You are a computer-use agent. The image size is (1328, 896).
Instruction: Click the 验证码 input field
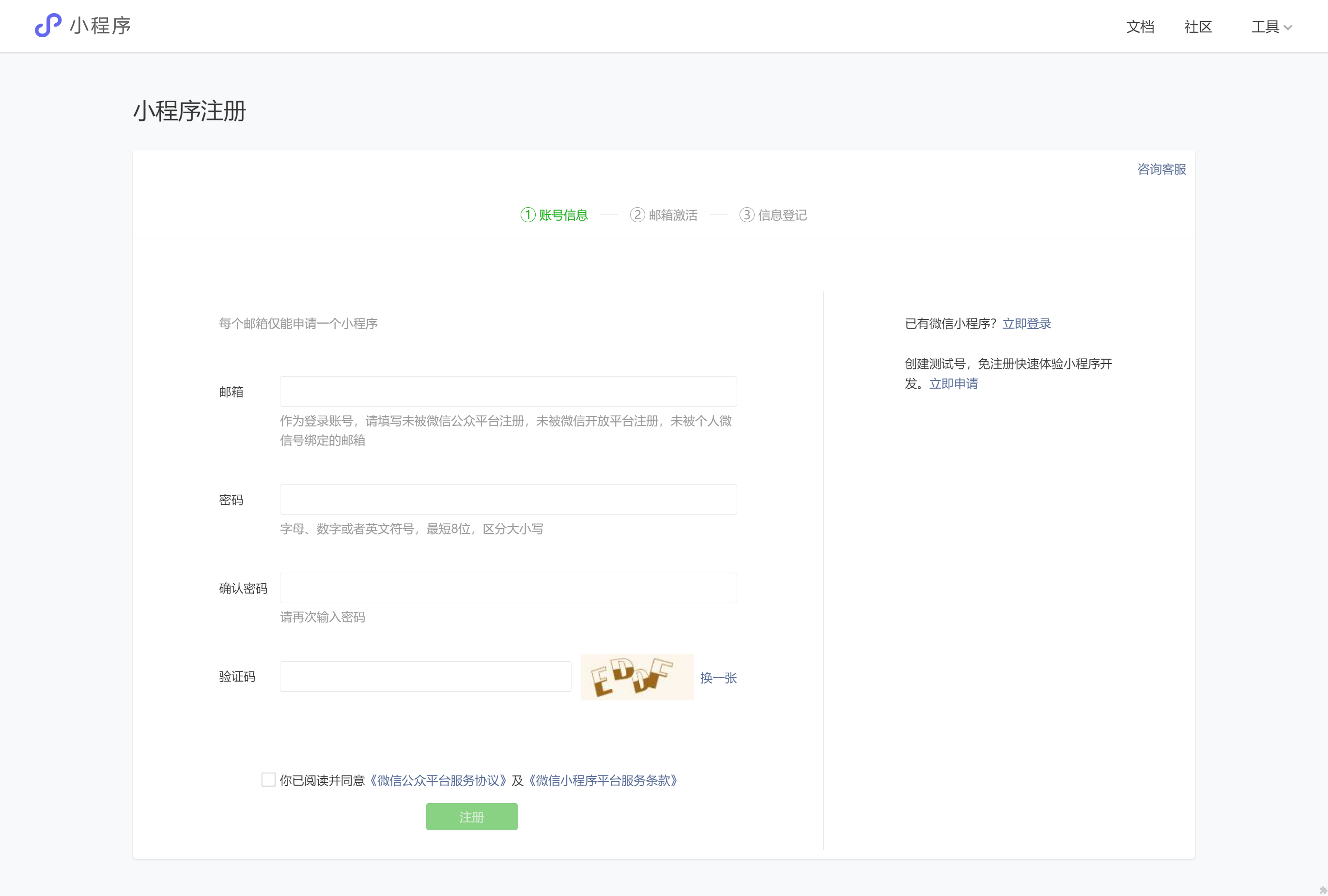click(x=426, y=677)
